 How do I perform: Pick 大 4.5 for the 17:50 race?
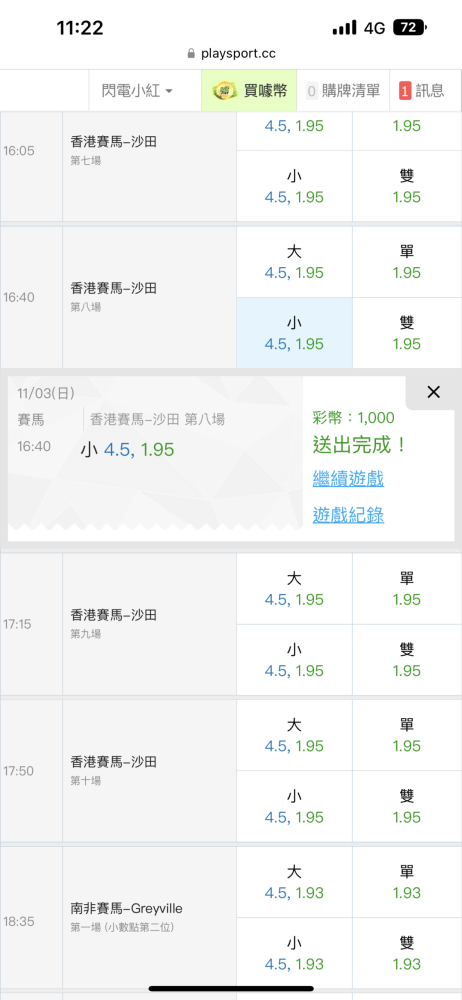(x=294, y=735)
